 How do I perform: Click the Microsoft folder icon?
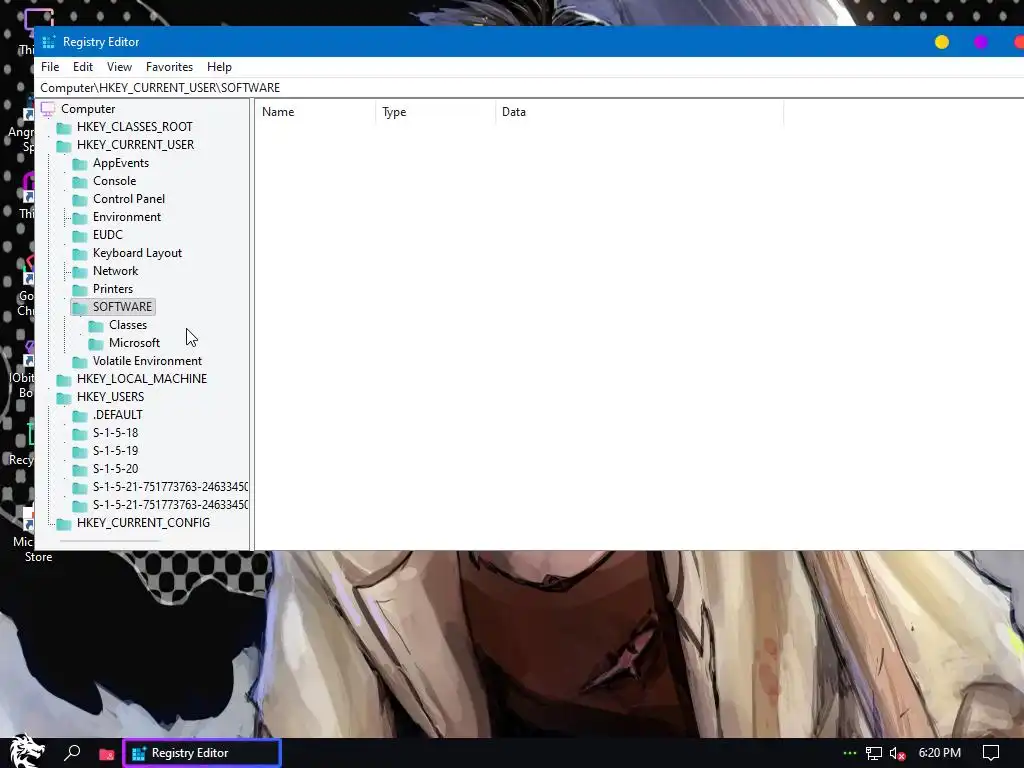click(x=96, y=344)
